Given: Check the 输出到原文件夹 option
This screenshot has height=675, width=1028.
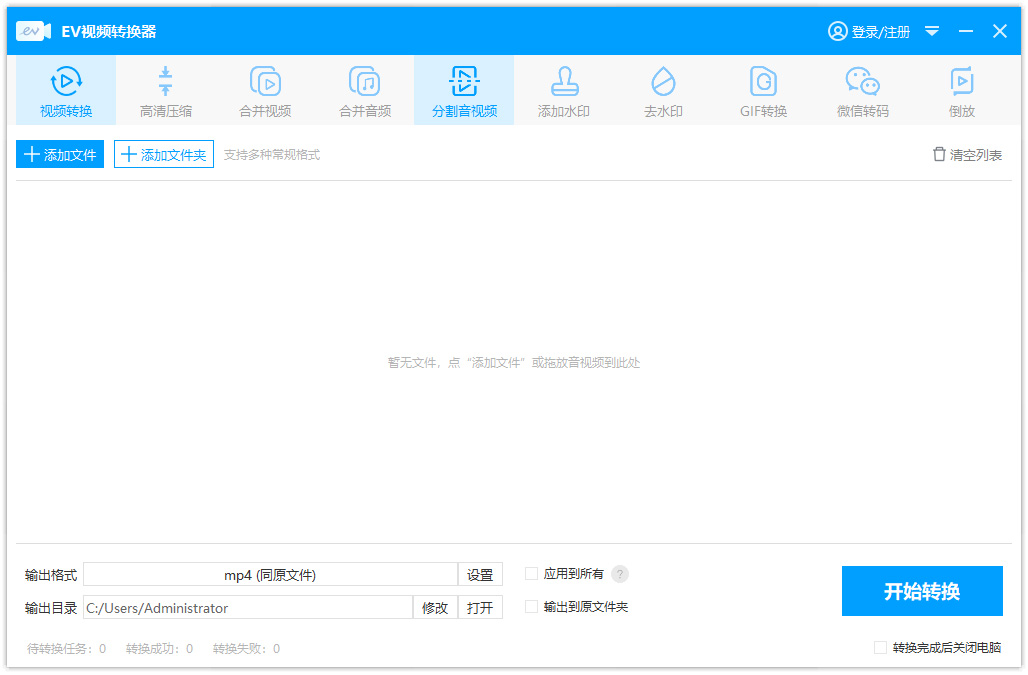Looking at the screenshot, I should click(x=531, y=606).
